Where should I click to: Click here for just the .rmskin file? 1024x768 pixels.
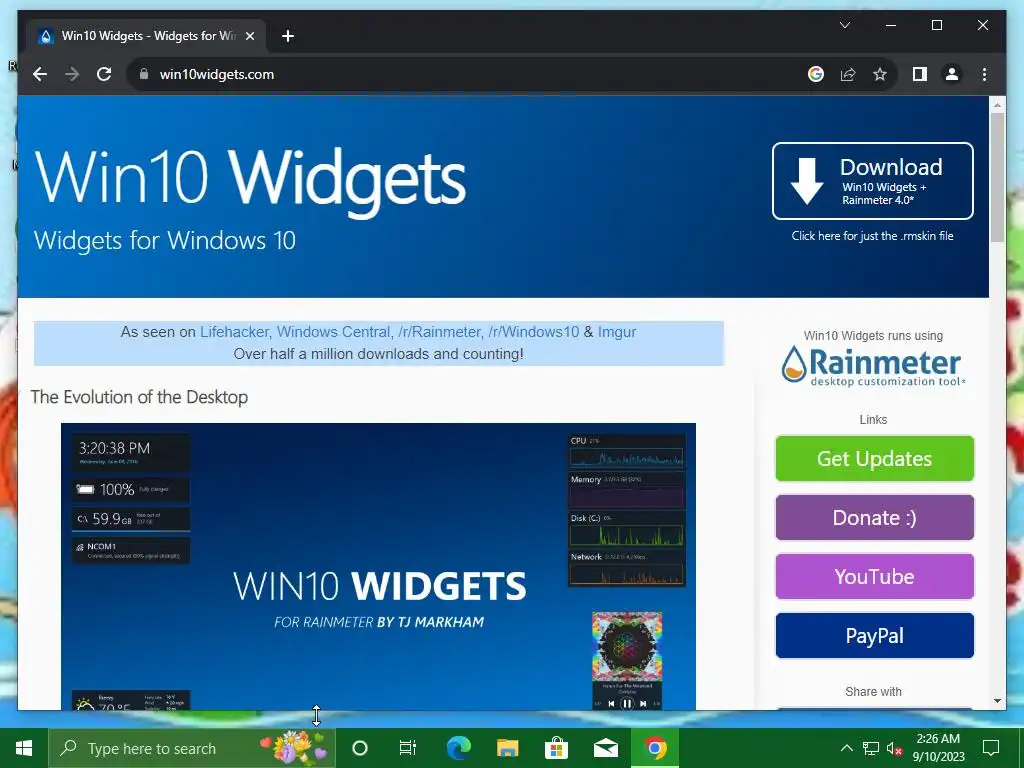point(872,236)
